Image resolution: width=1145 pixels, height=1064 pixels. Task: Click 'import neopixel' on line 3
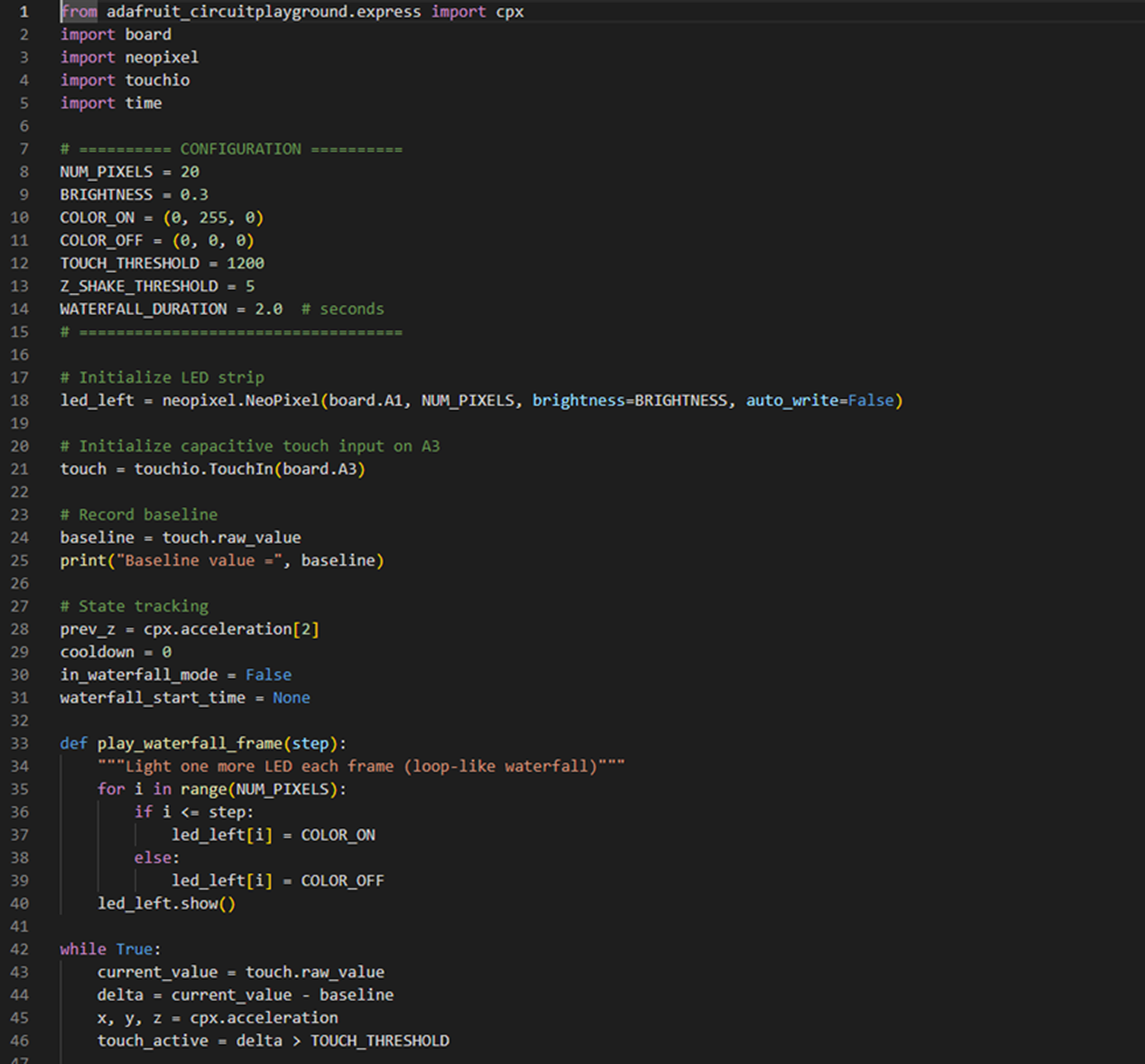pyautogui.click(x=129, y=58)
